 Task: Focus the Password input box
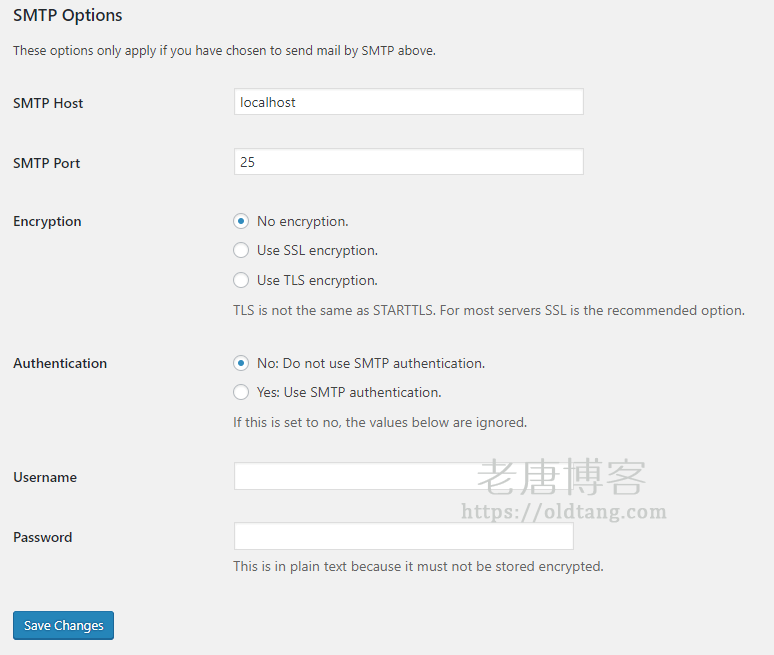point(403,536)
